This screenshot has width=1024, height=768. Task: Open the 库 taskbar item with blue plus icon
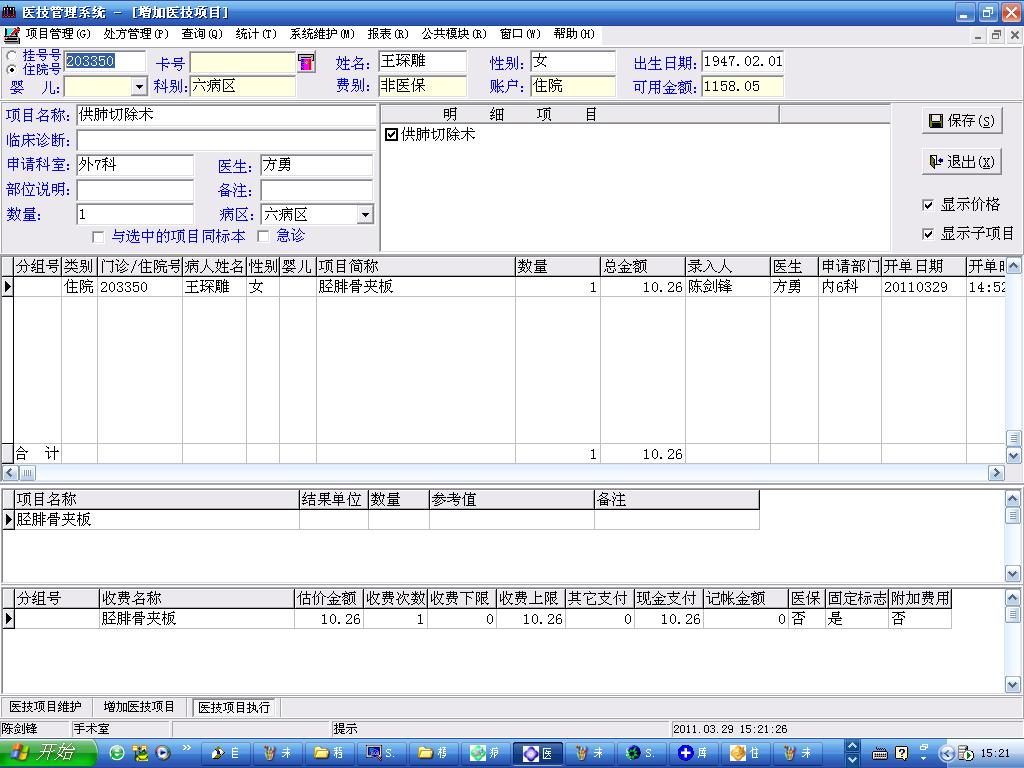[695, 753]
